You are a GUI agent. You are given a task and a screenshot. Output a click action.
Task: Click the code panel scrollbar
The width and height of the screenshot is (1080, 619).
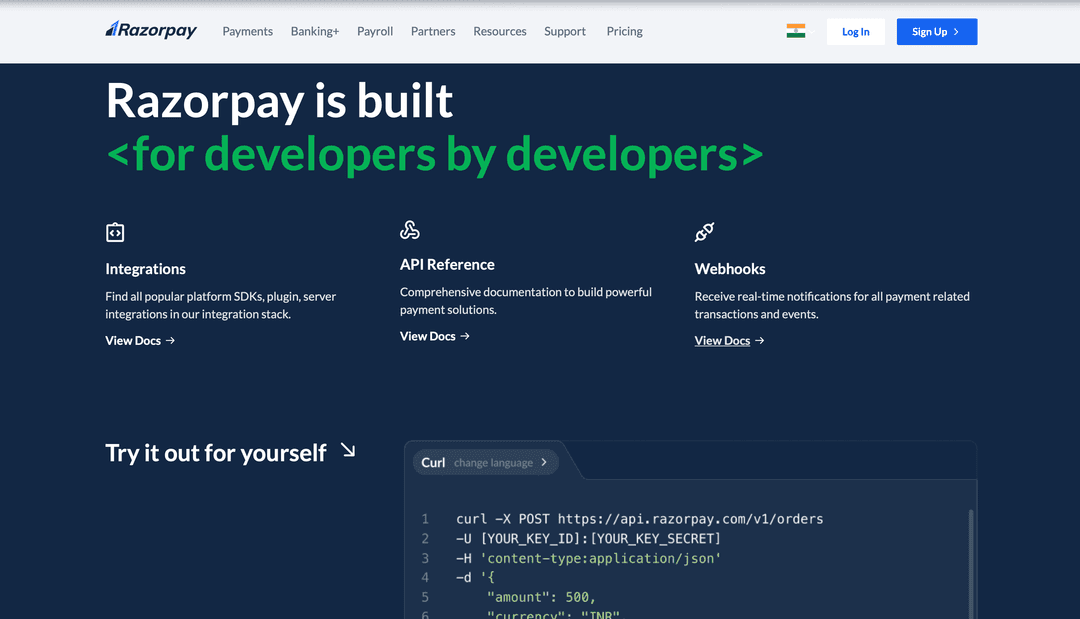[x=970, y=563]
